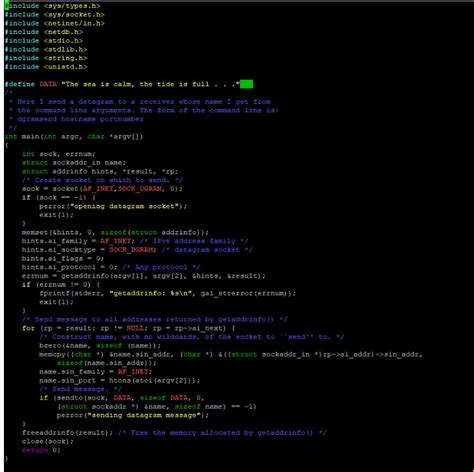This screenshot has width=474, height=472.
Task: Click 'hints.ai_family = AF_INET;' assignment
Action: click(x=78, y=241)
